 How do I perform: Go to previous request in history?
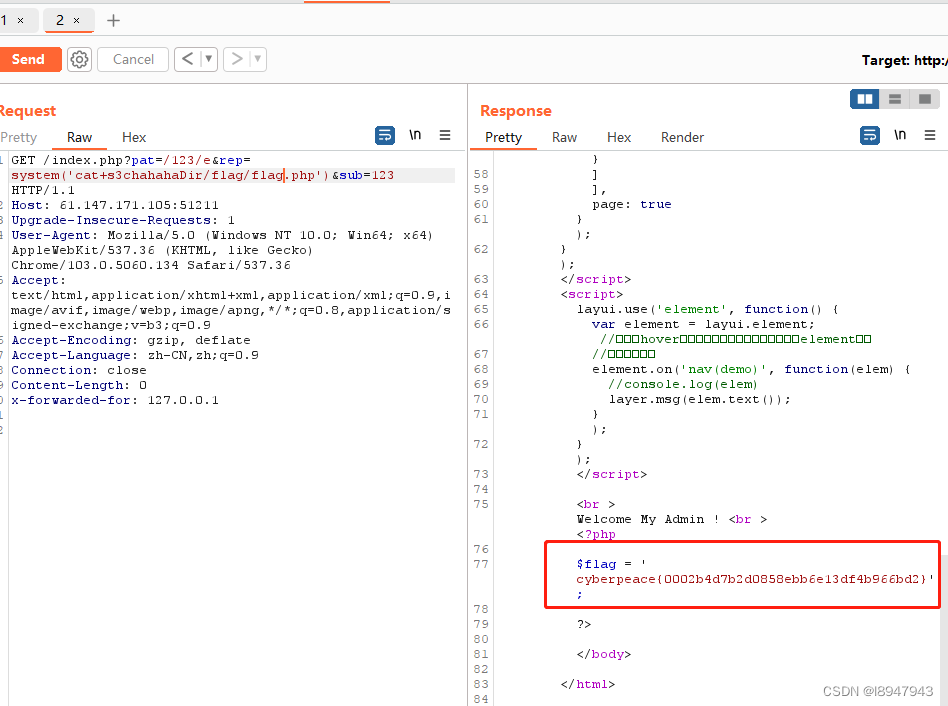pyautogui.click(x=187, y=59)
